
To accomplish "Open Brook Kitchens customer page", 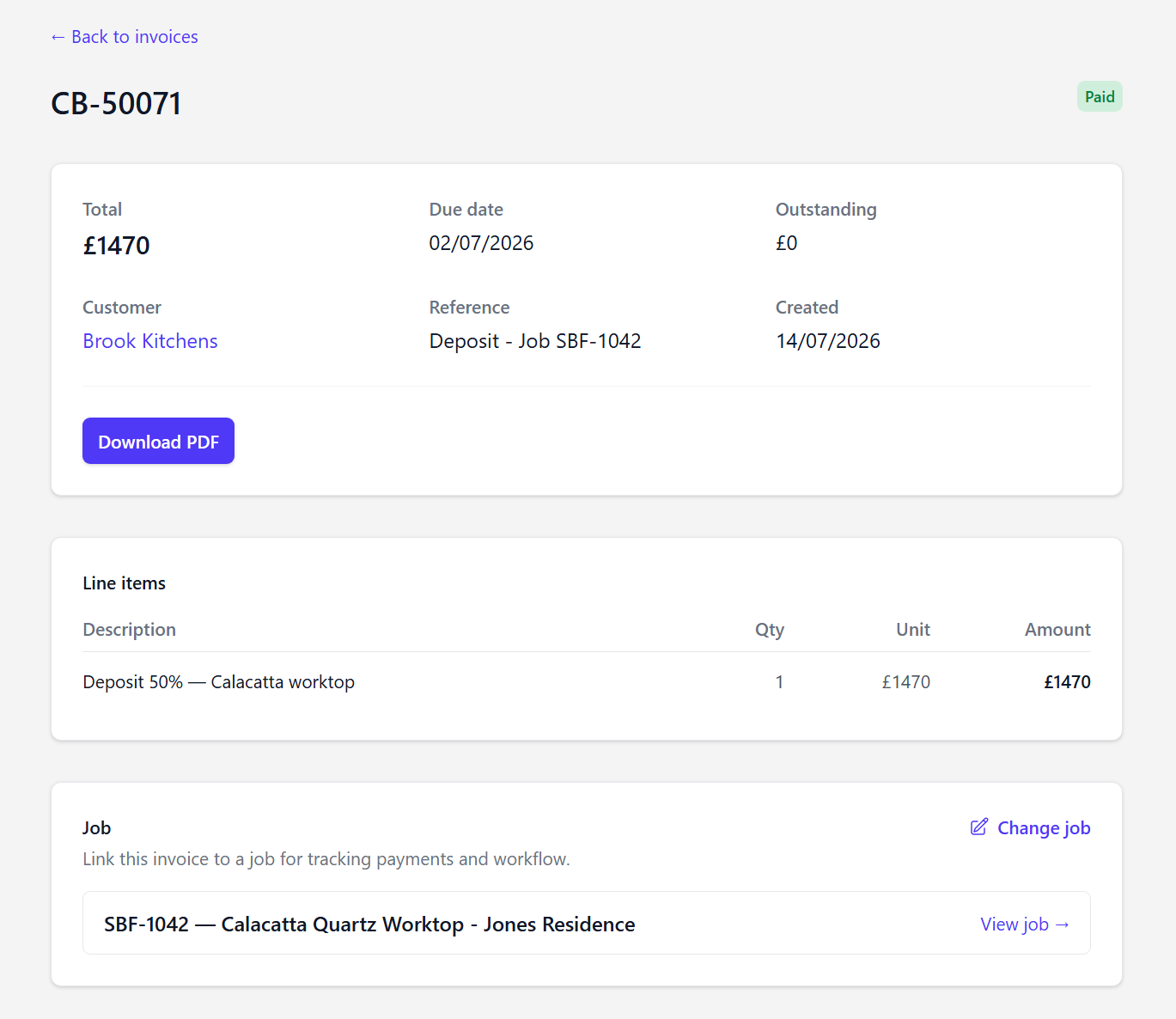I will tap(150, 341).
